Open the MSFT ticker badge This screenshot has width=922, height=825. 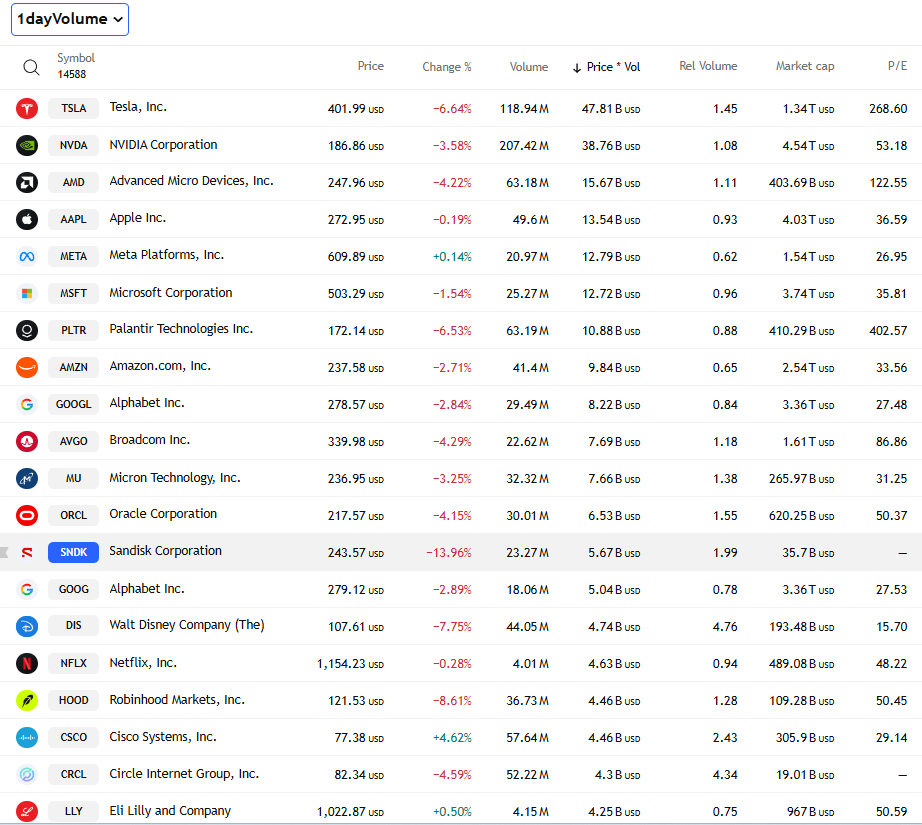[74, 293]
